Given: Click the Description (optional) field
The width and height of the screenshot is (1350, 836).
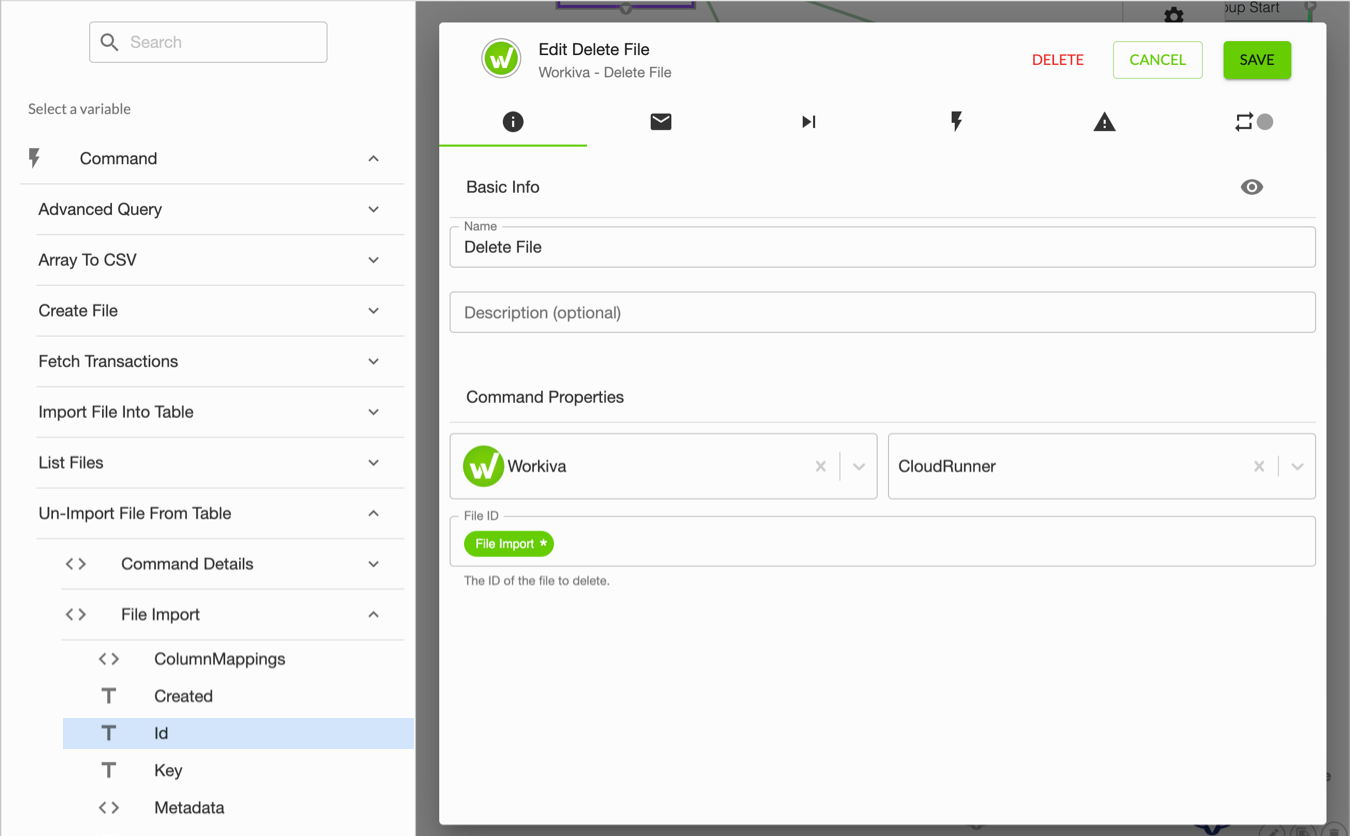Looking at the screenshot, I should (883, 312).
